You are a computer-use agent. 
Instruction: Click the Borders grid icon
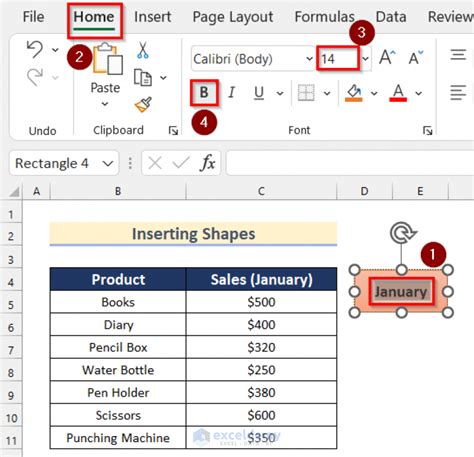(306, 93)
